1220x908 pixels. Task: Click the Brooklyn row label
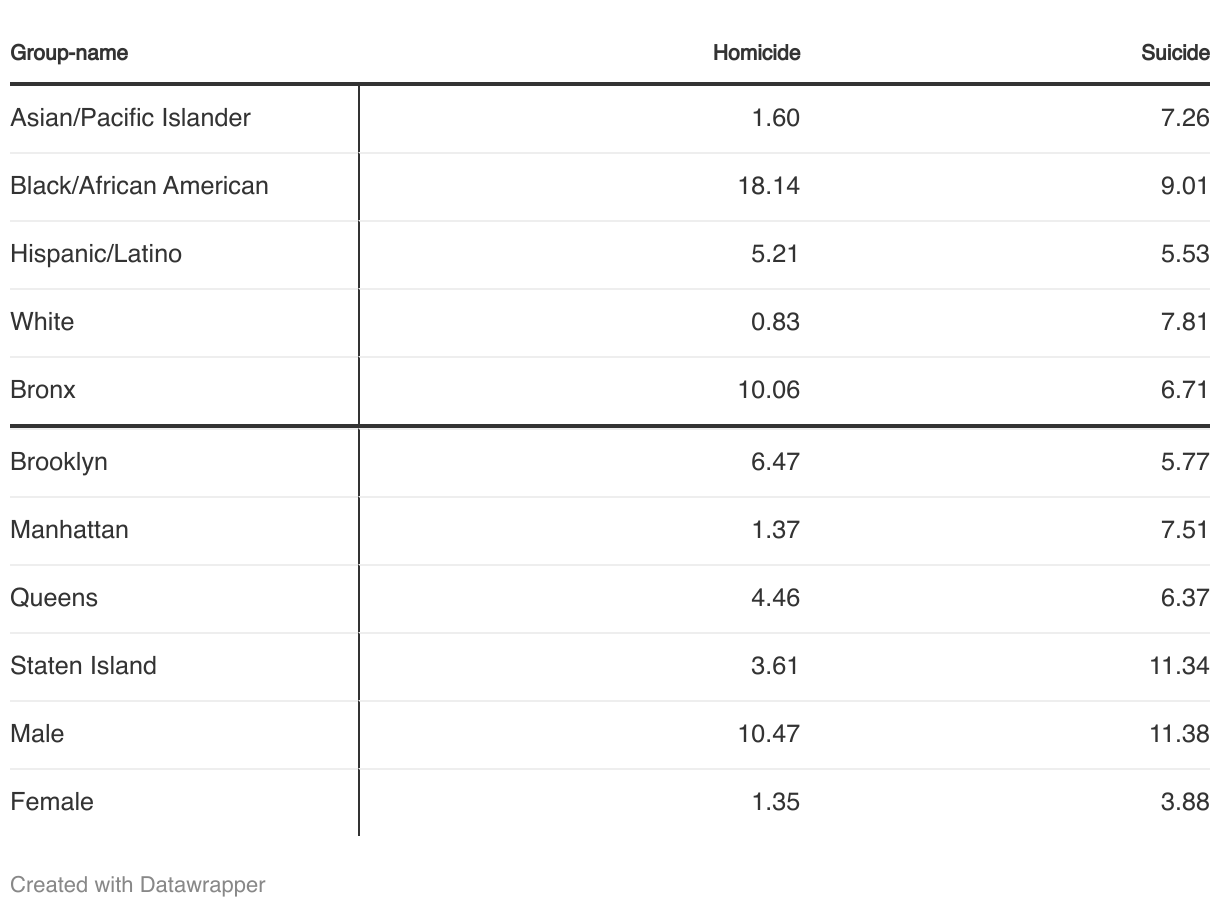(x=59, y=462)
